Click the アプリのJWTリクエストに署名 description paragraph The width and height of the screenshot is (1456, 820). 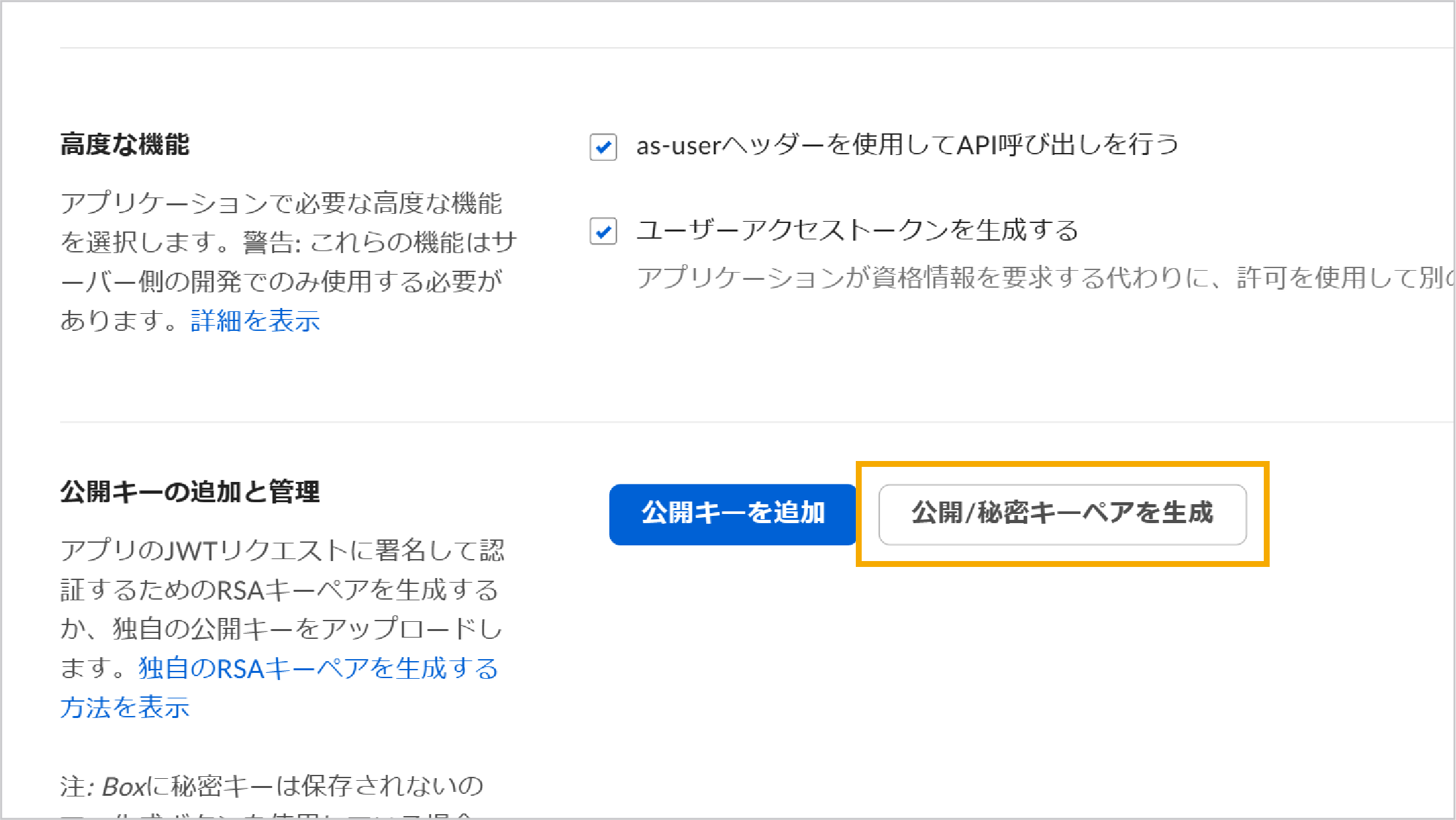tap(282, 629)
